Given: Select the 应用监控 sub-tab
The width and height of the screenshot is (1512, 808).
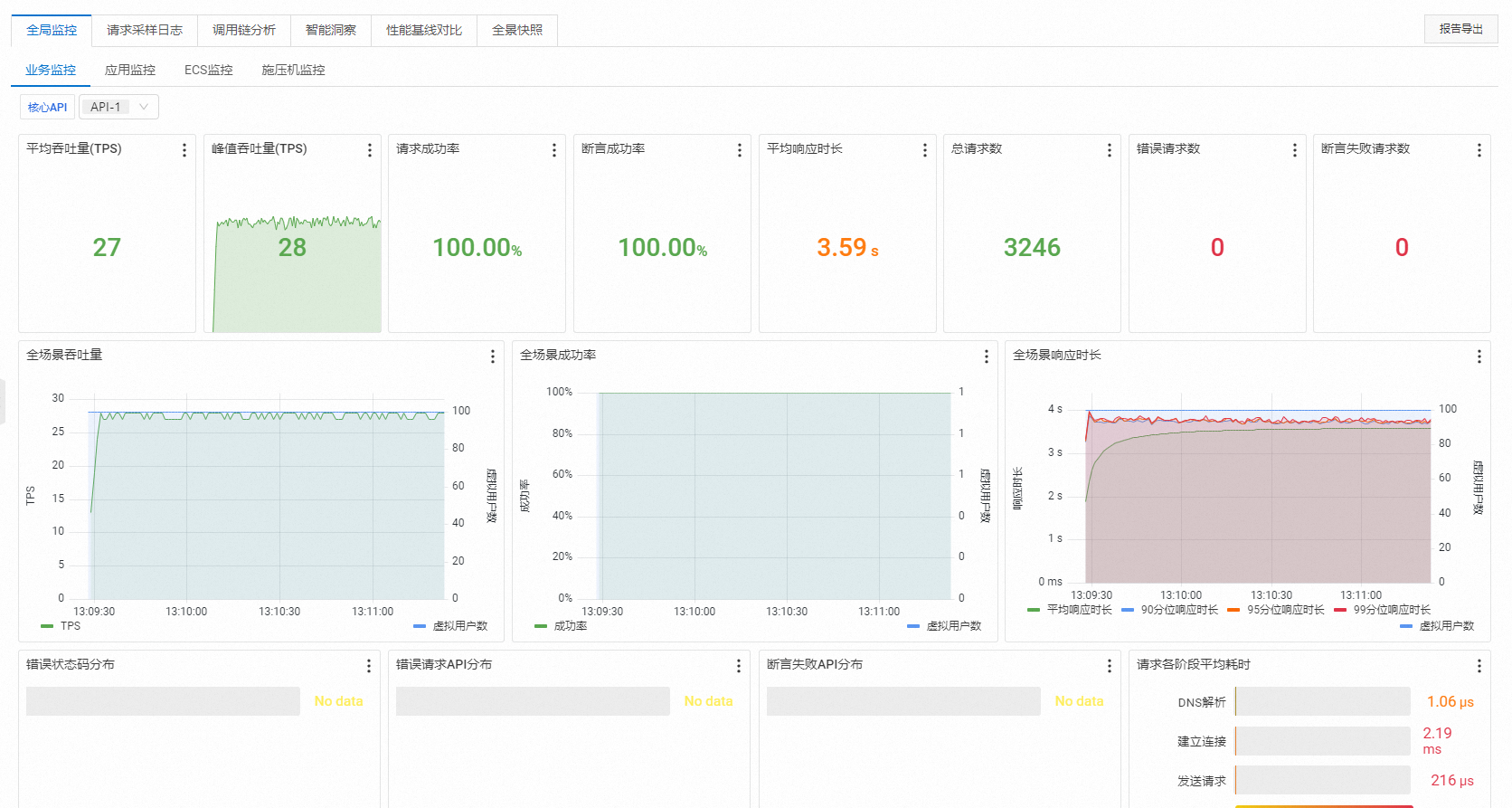Looking at the screenshot, I should (130, 70).
